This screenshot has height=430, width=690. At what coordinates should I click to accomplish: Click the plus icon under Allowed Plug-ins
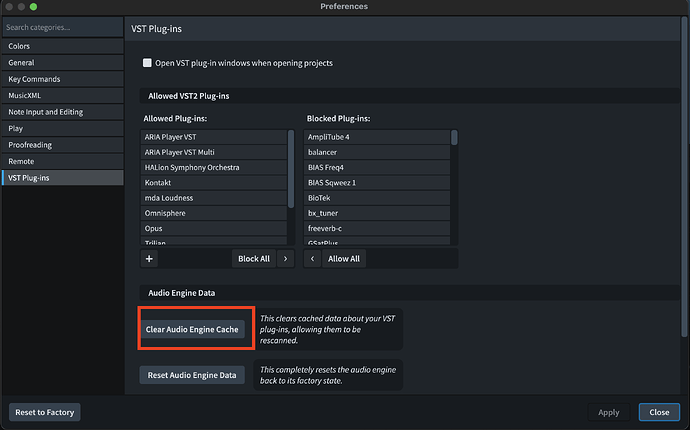150,258
